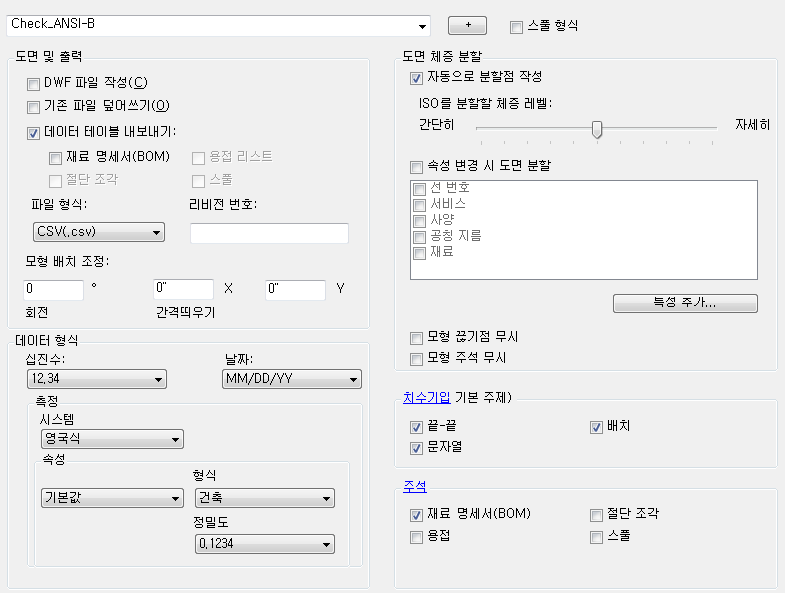Image resolution: width=785 pixels, height=593 pixels.
Task: Click the 리비전 번호 input field
Action: click(x=269, y=233)
